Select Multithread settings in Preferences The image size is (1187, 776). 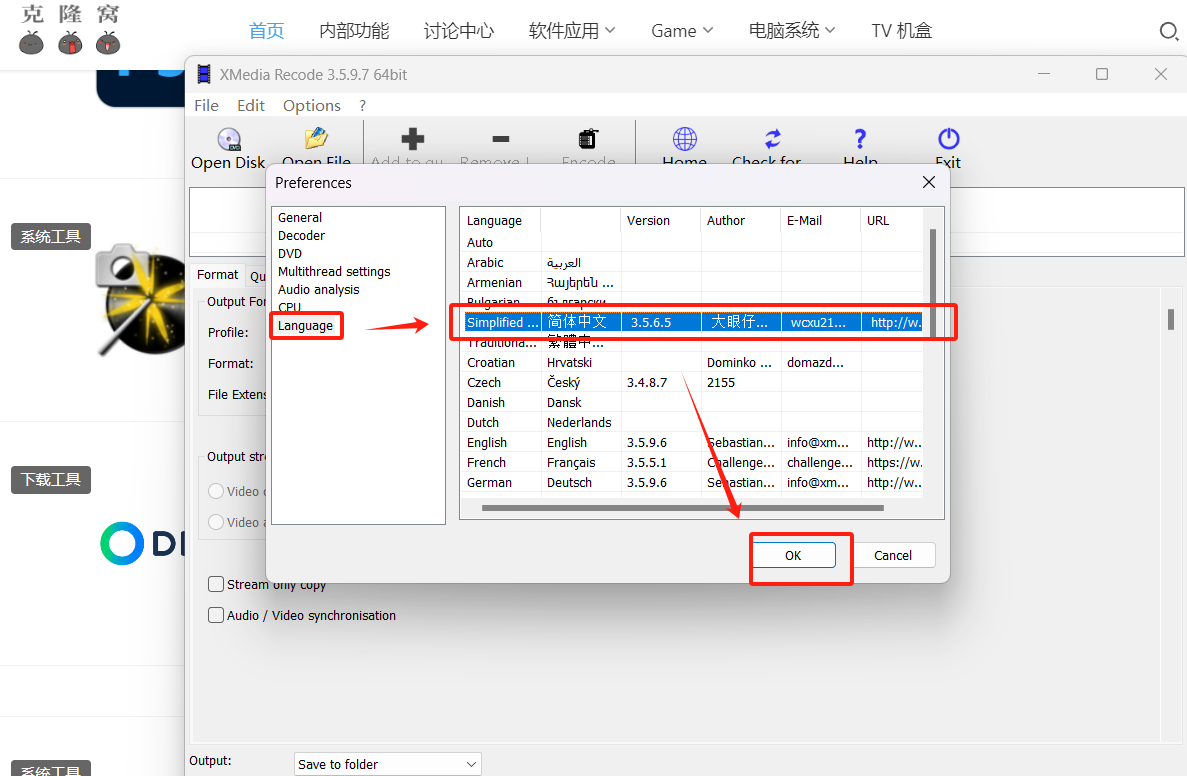tap(334, 272)
